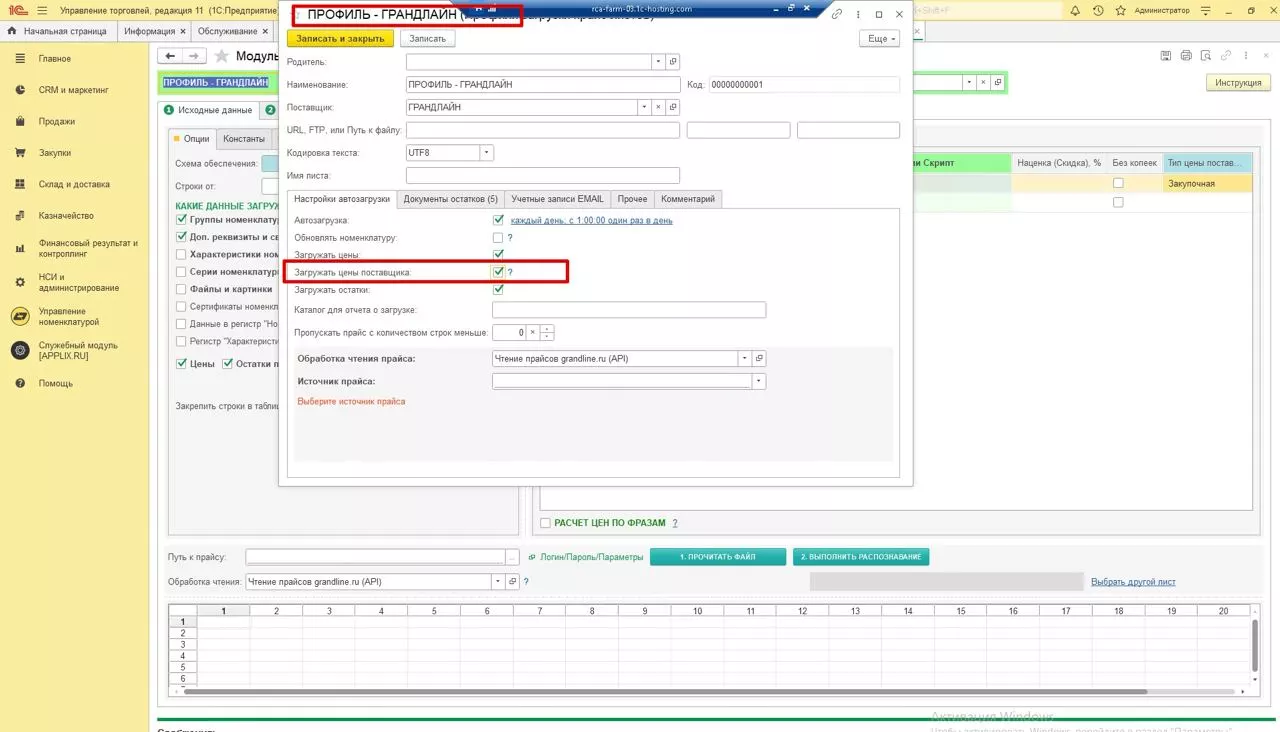The image size is (1280, 732).
Task: Expand the Источник прайса dropdown
Action: [x=759, y=381]
